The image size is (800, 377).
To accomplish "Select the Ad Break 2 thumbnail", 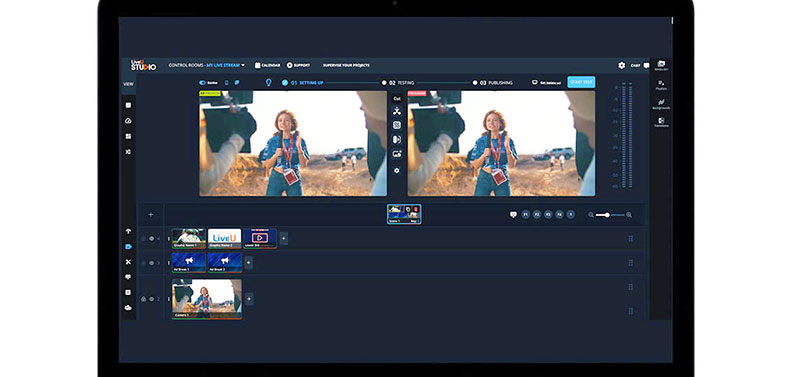I will pyautogui.click(x=224, y=263).
